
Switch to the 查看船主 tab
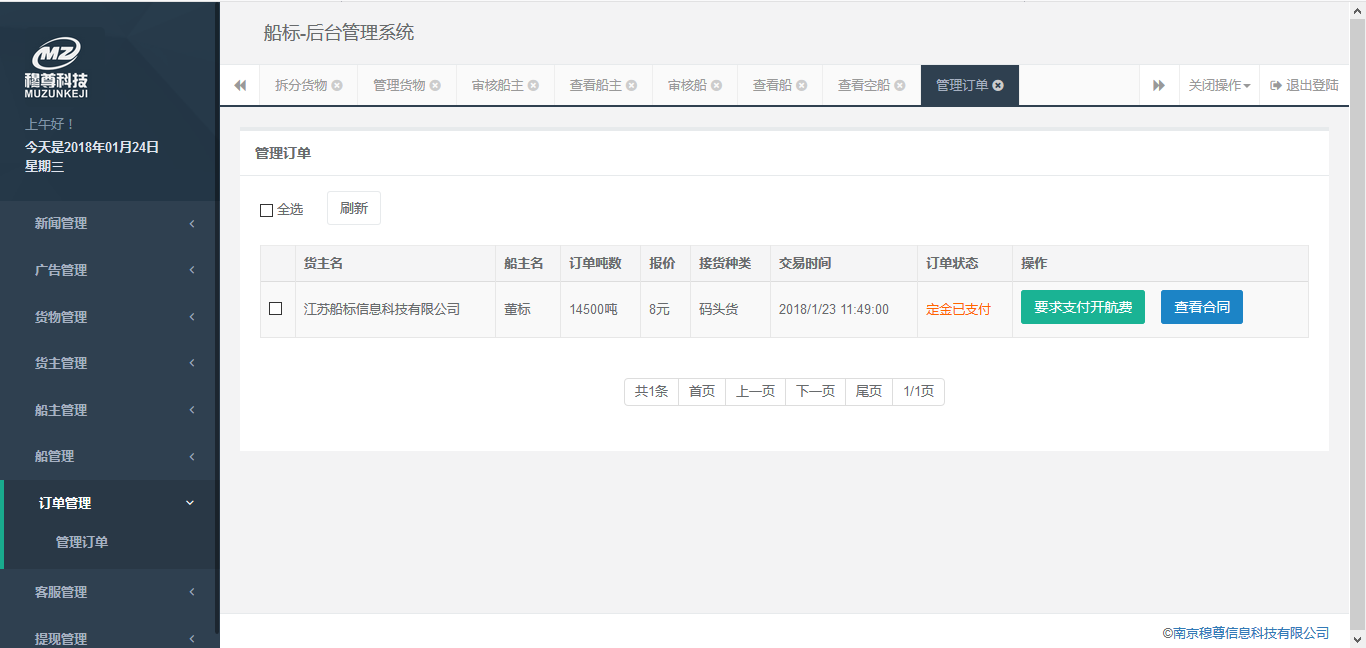(596, 86)
